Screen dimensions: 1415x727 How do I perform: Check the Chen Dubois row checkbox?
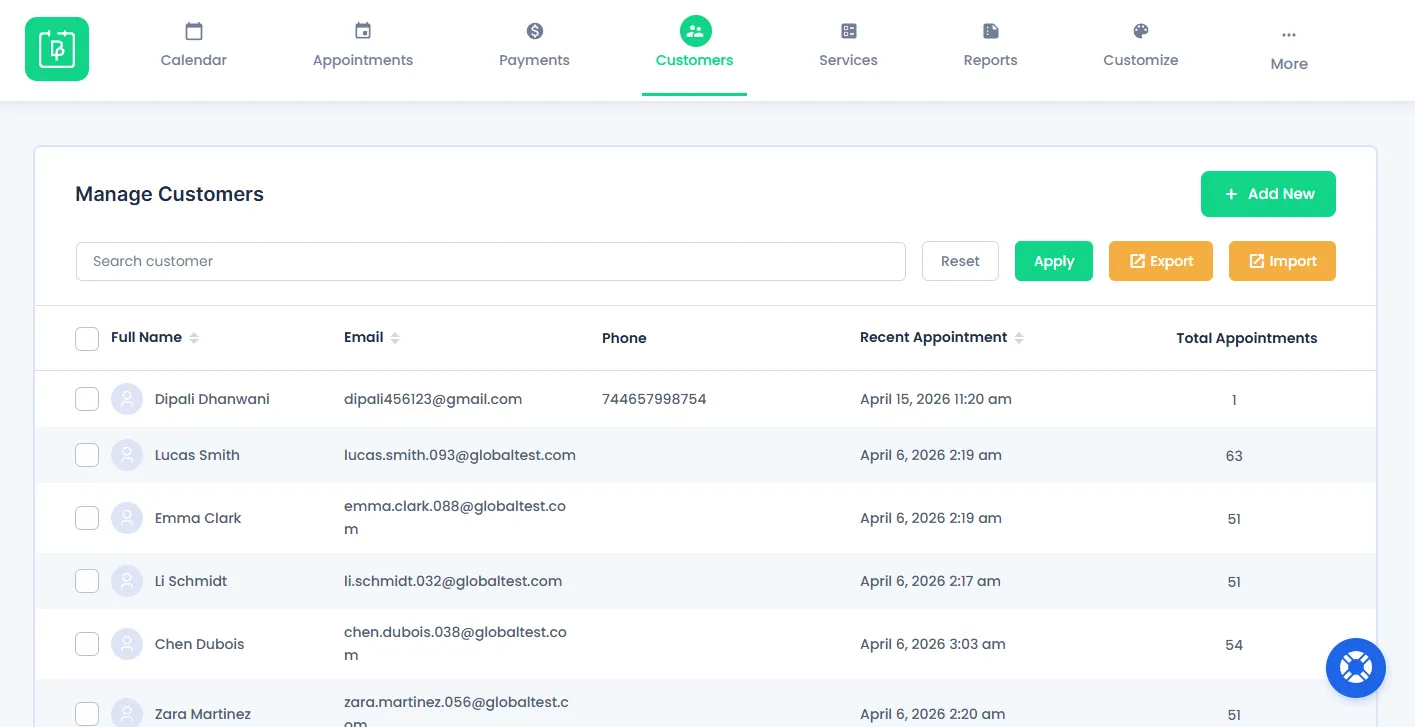pos(87,644)
